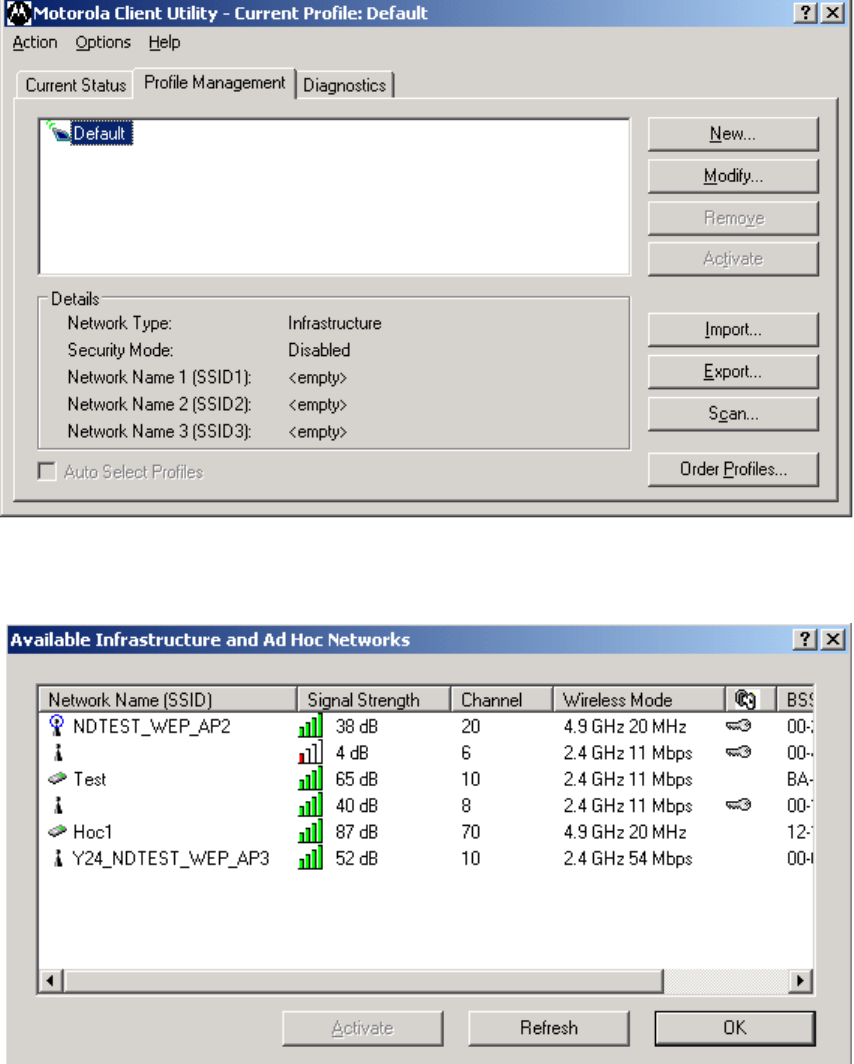Screen dimensions: 854x1064
Task: Click the Import... button
Action: [733, 329]
